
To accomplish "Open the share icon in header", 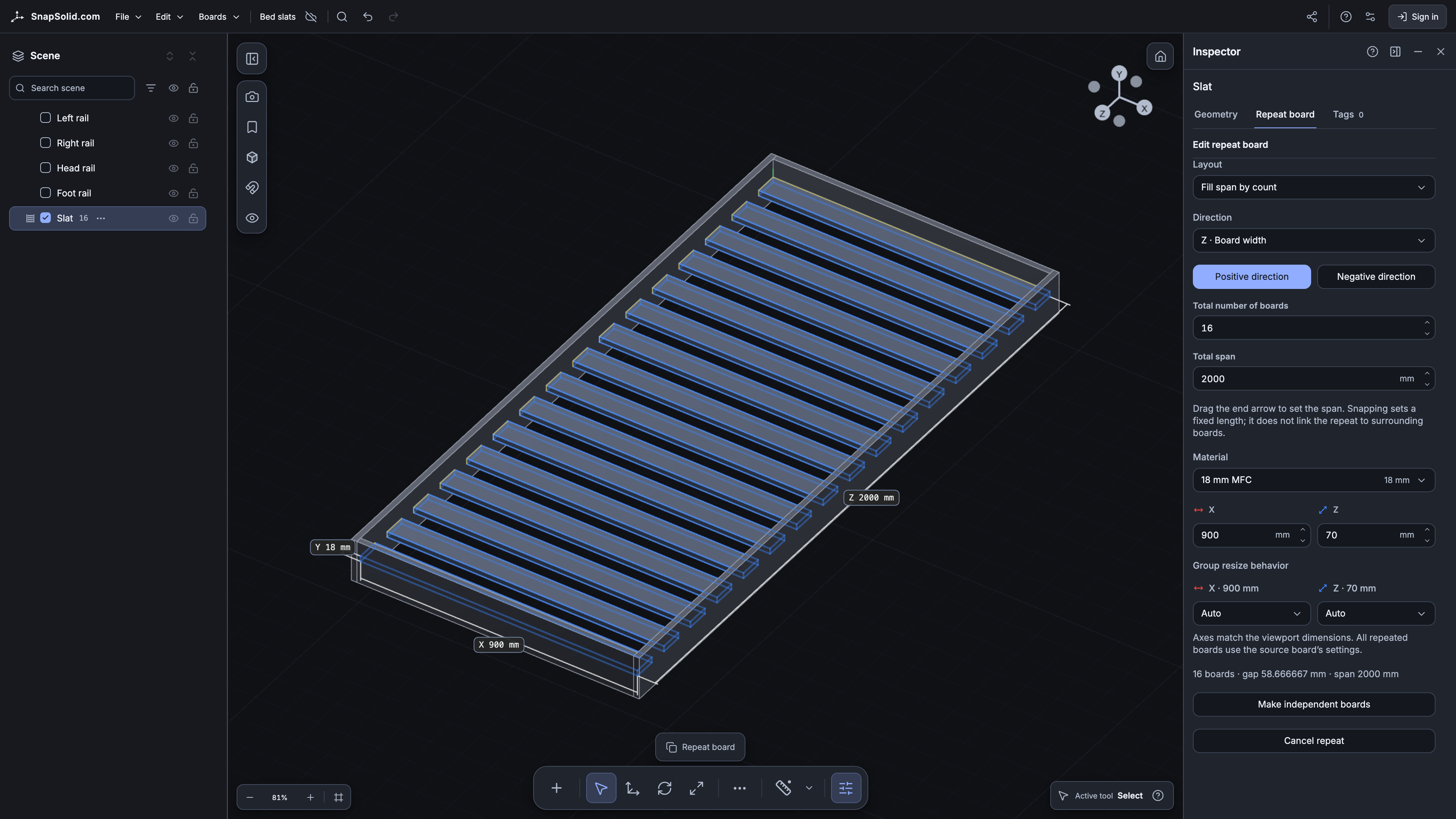I will (1312, 17).
